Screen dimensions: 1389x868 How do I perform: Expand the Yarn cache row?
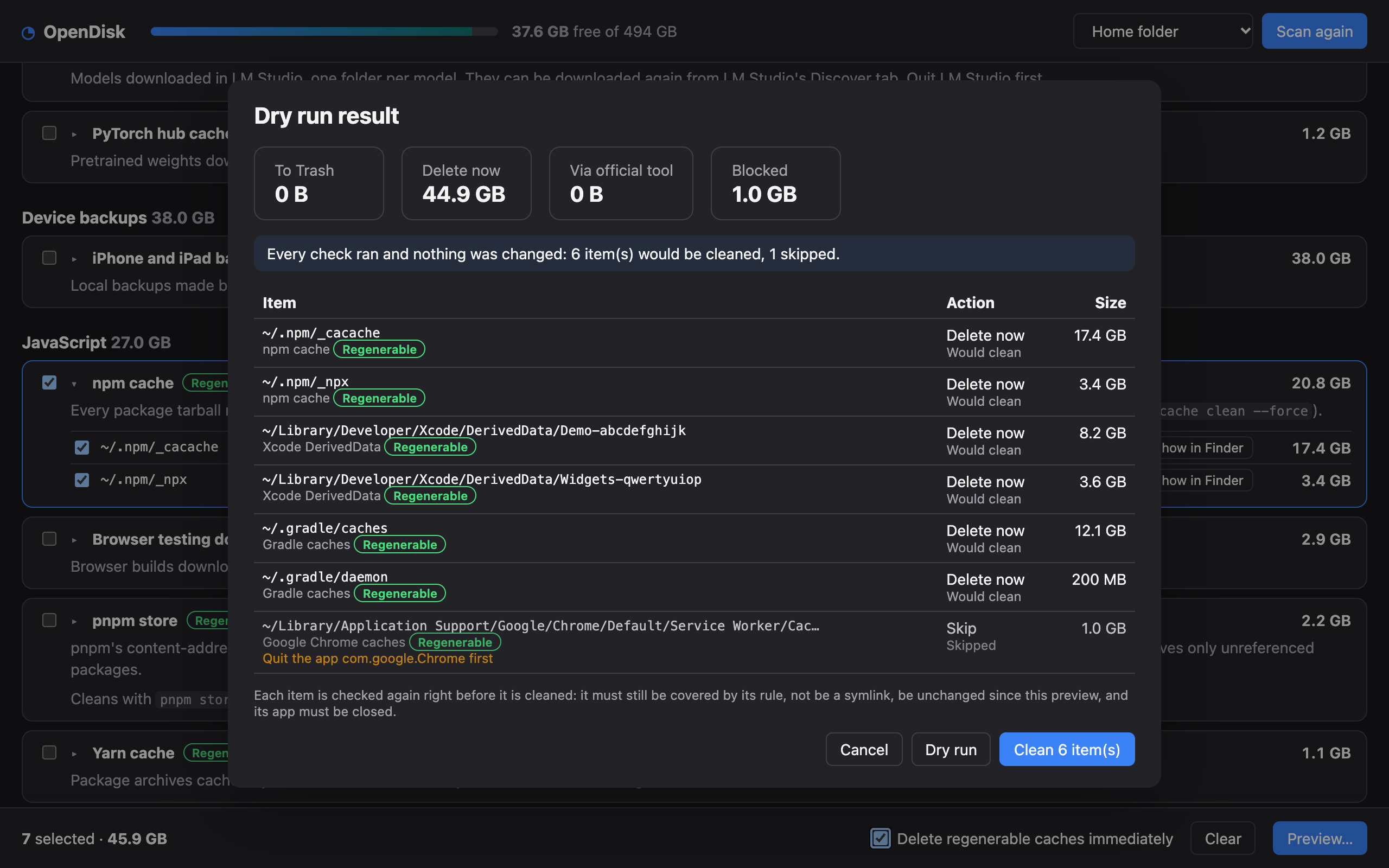pos(74,753)
